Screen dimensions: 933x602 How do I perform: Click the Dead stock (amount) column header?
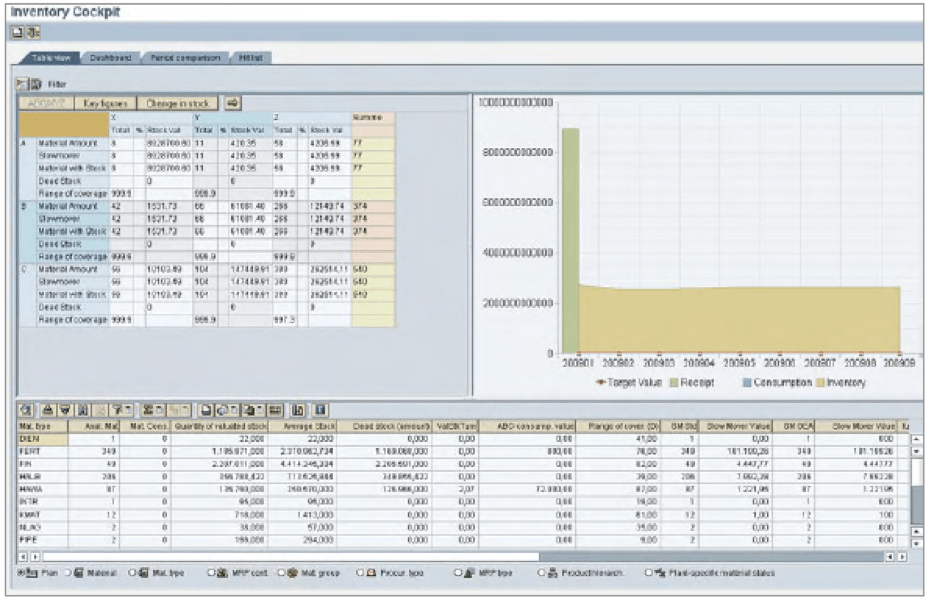(x=384, y=426)
